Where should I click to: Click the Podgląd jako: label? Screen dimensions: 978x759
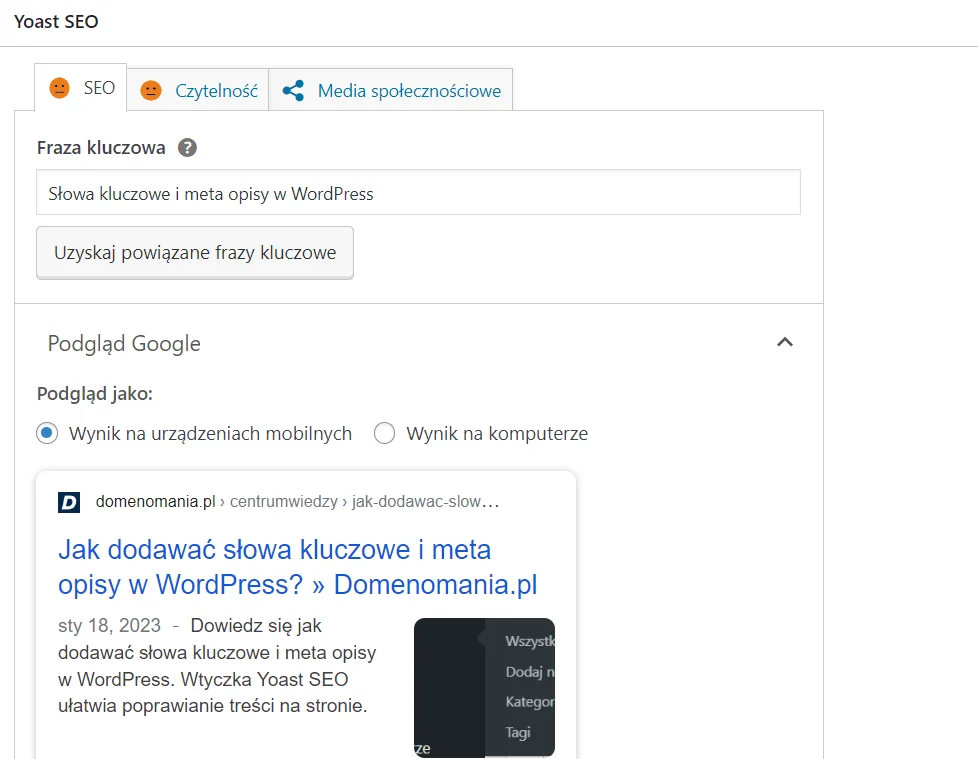(95, 394)
